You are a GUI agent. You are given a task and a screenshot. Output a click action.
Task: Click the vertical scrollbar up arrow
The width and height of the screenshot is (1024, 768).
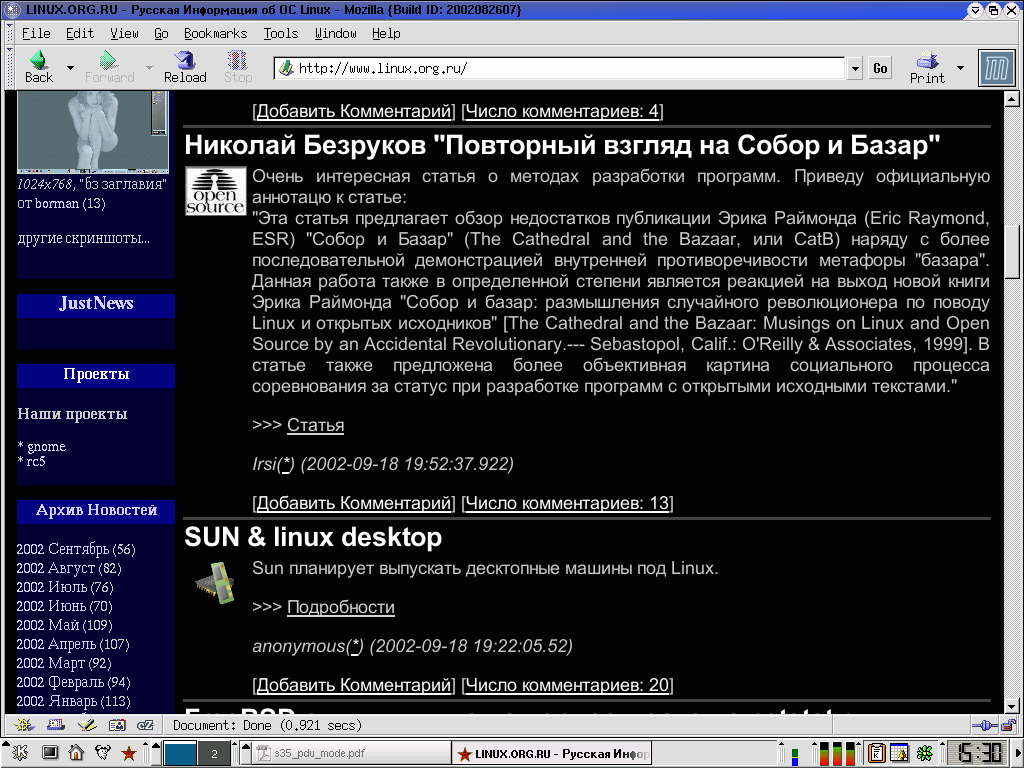[1011, 99]
